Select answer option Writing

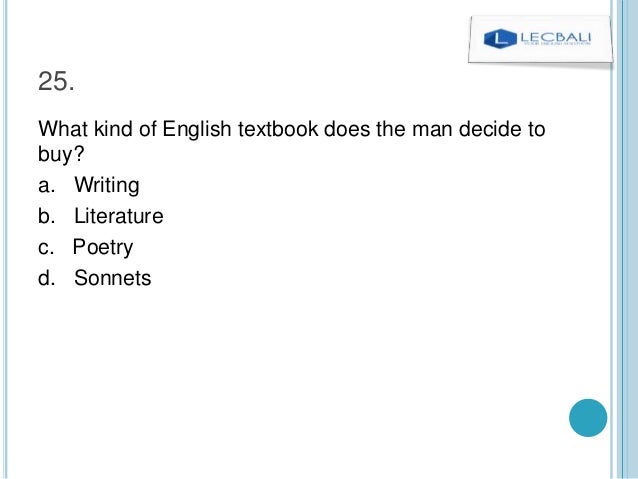click(106, 185)
